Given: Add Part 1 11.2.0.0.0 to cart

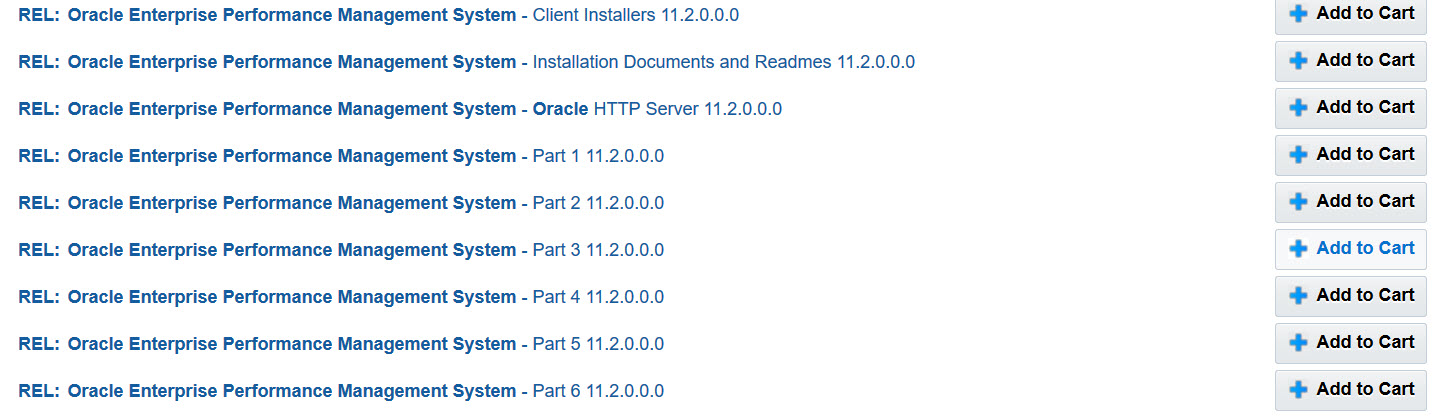Looking at the screenshot, I should [x=1351, y=155].
